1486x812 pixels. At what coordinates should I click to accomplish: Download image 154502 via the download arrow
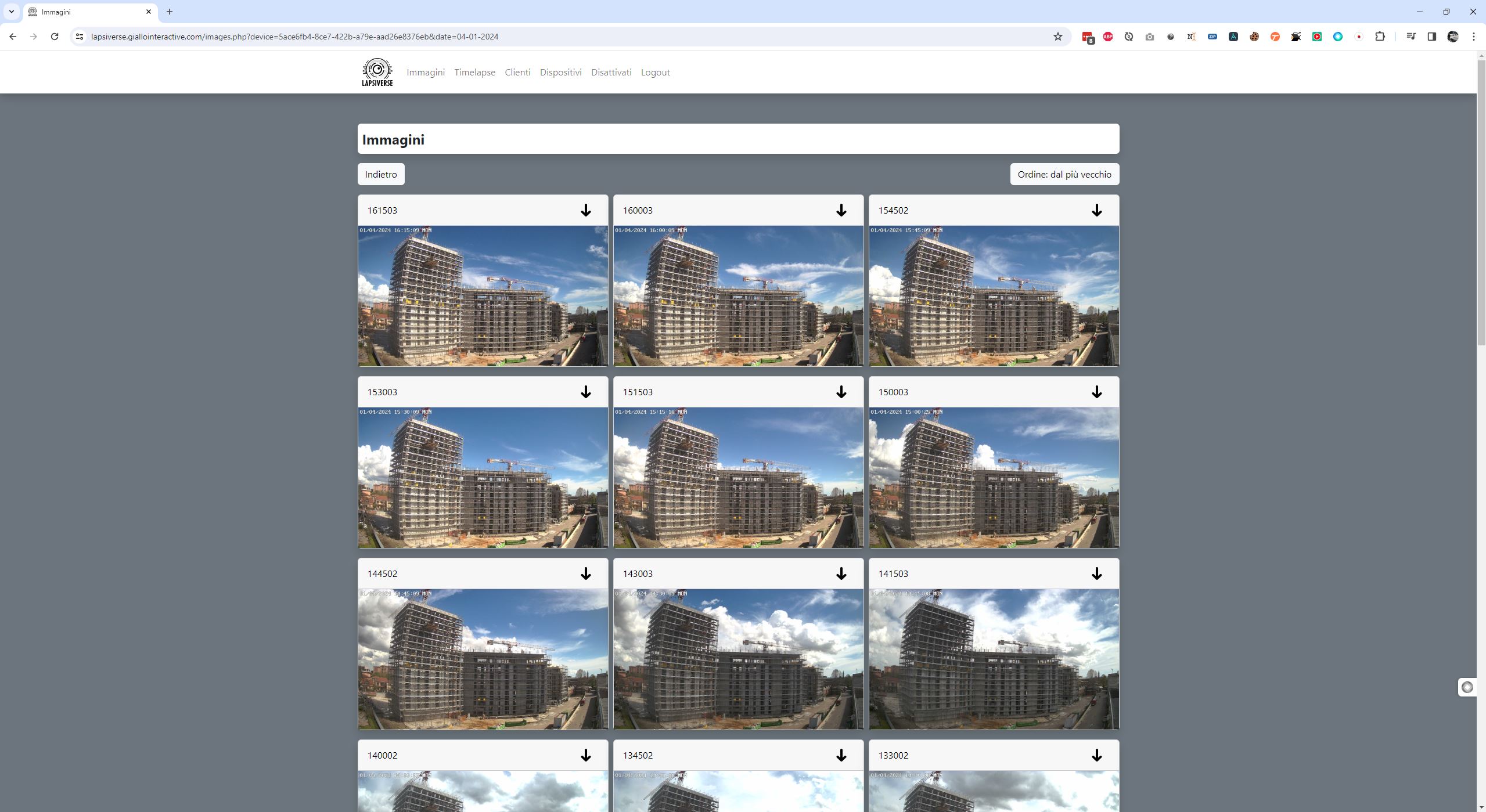tap(1096, 210)
